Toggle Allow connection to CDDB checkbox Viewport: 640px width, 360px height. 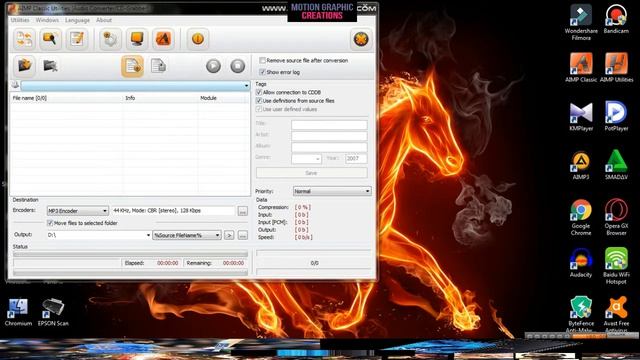pyautogui.click(x=259, y=92)
